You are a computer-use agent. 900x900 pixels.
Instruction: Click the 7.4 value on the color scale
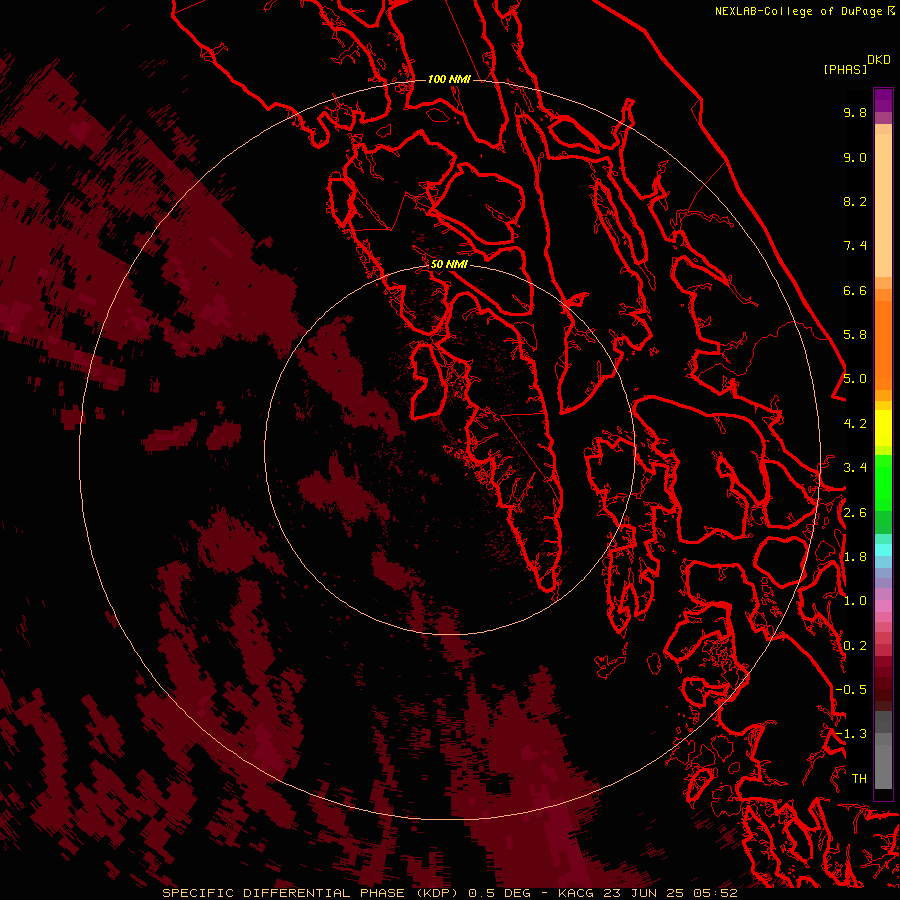click(x=855, y=246)
